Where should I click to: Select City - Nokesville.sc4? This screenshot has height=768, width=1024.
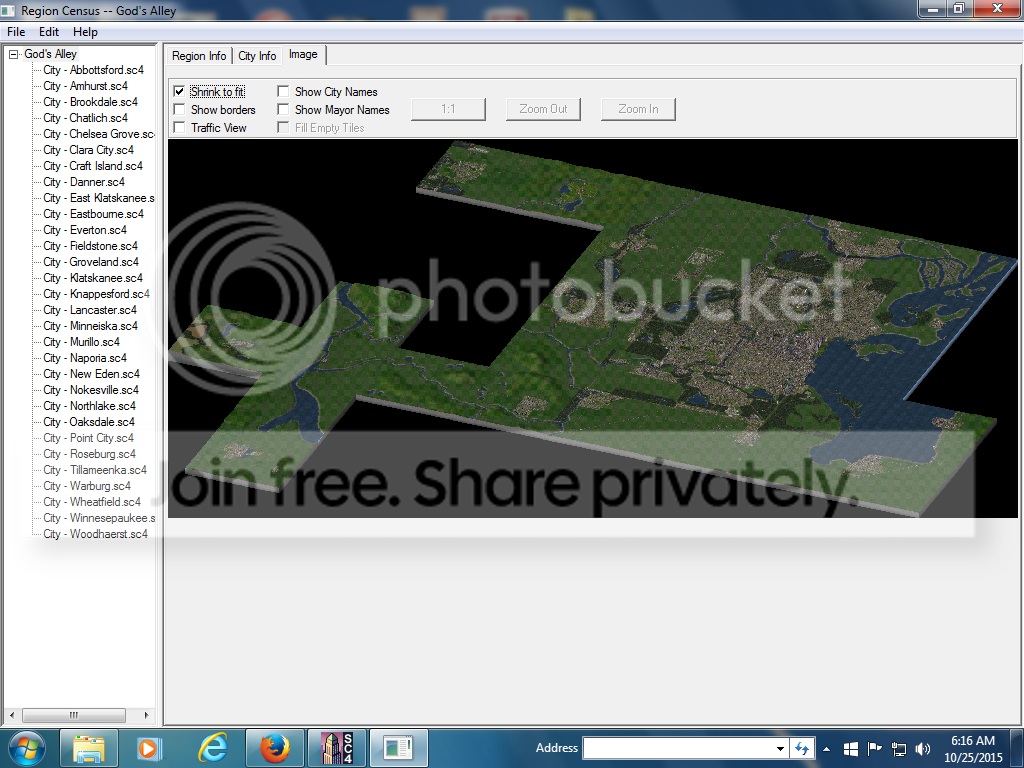point(91,390)
